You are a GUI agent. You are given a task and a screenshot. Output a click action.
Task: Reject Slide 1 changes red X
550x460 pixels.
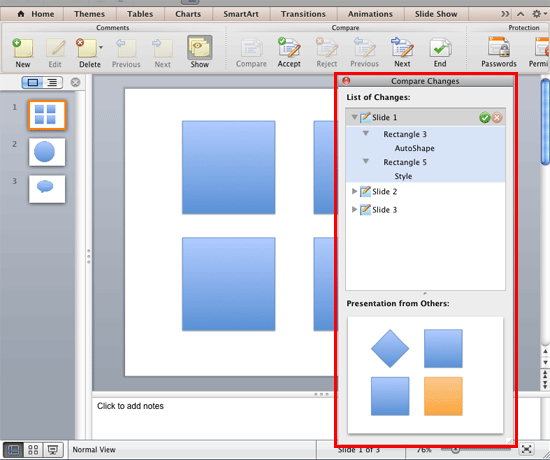497,118
